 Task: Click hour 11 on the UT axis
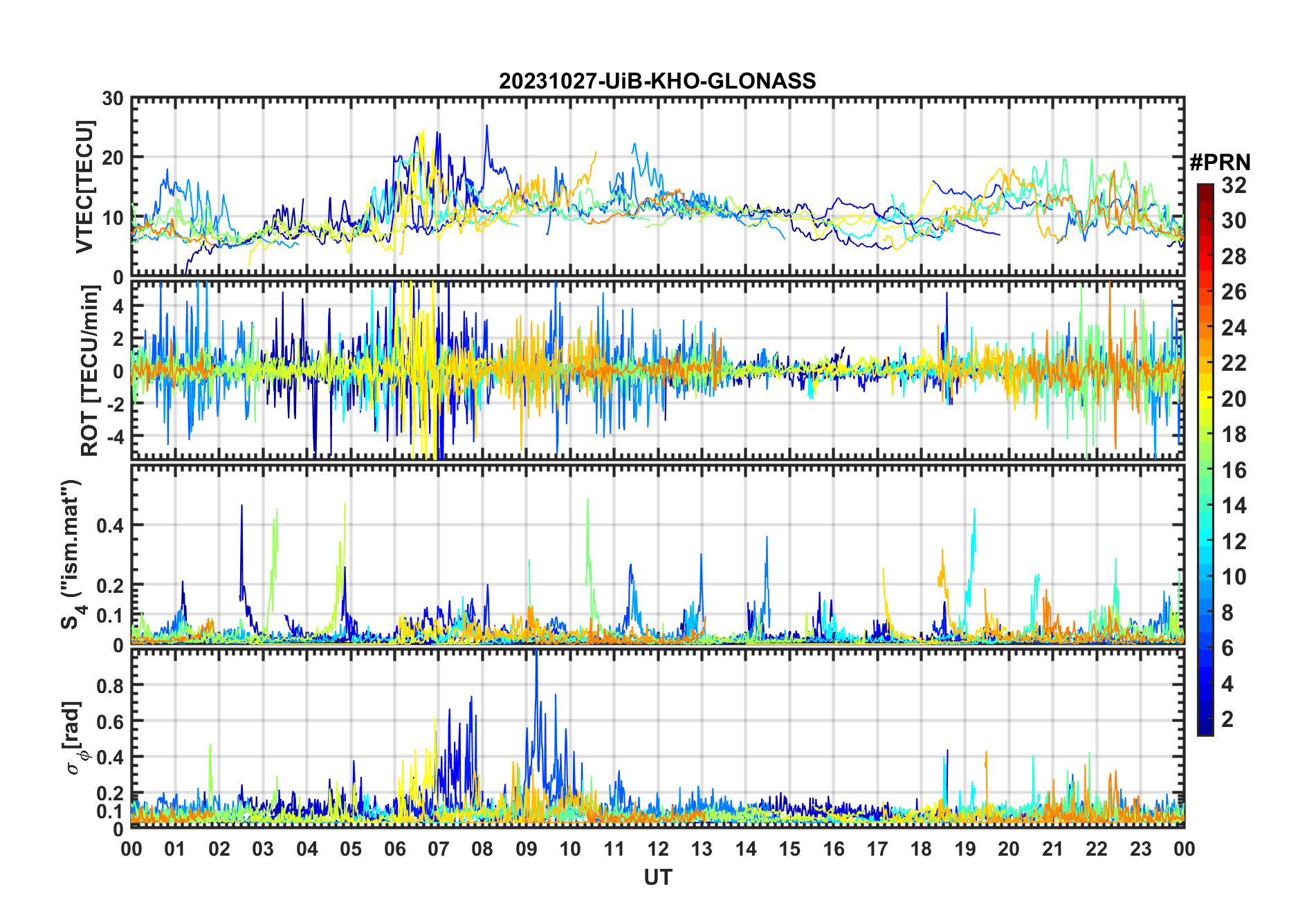click(614, 849)
